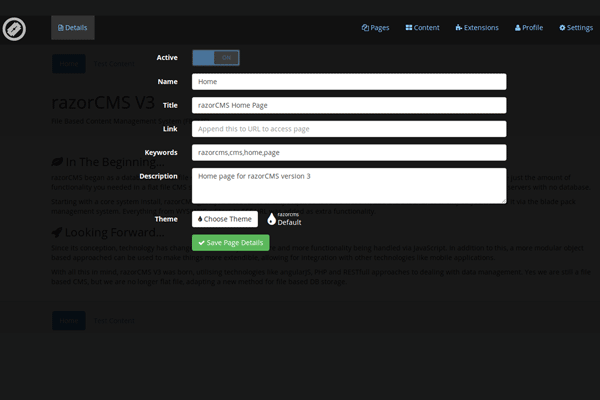Click the In The Beginning leaf icon
The width and height of the screenshot is (600, 400).
[x=57, y=162]
